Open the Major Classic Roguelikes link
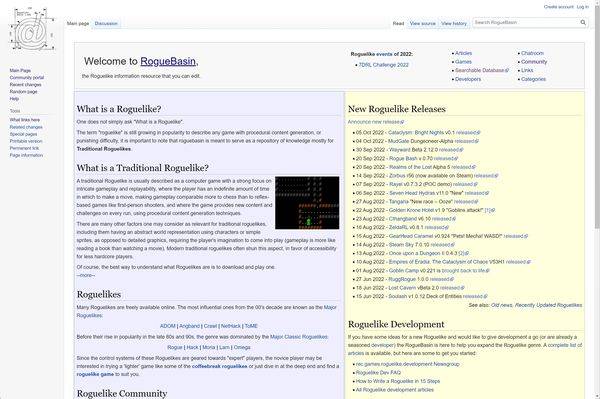 tap(299, 337)
